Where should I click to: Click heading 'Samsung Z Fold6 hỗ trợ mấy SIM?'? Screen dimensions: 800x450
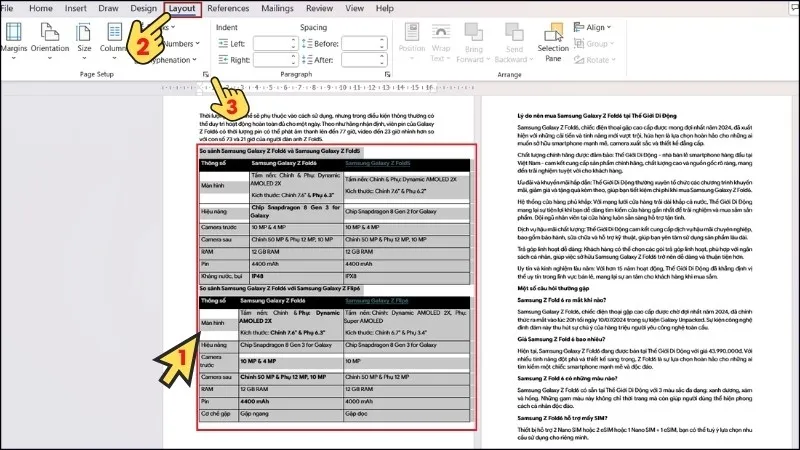click(x=562, y=418)
